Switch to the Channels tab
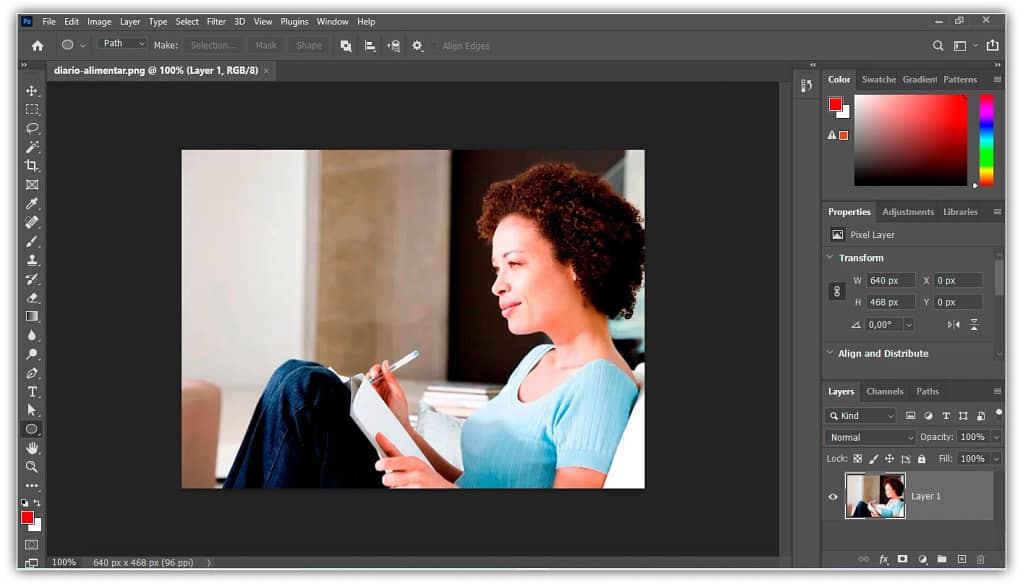 pyautogui.click(x=884, y=391)
